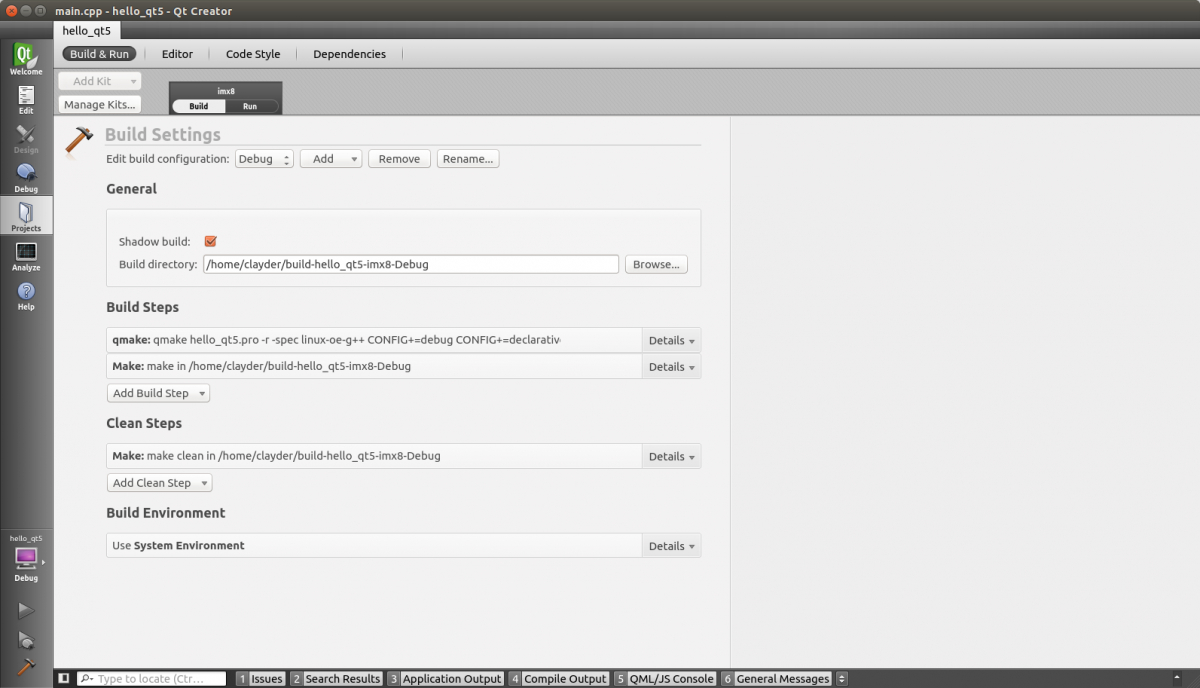This screenshot has width=1200, height=688.
Task: Toggle the output pane visibility button
Action: (64, 678)
